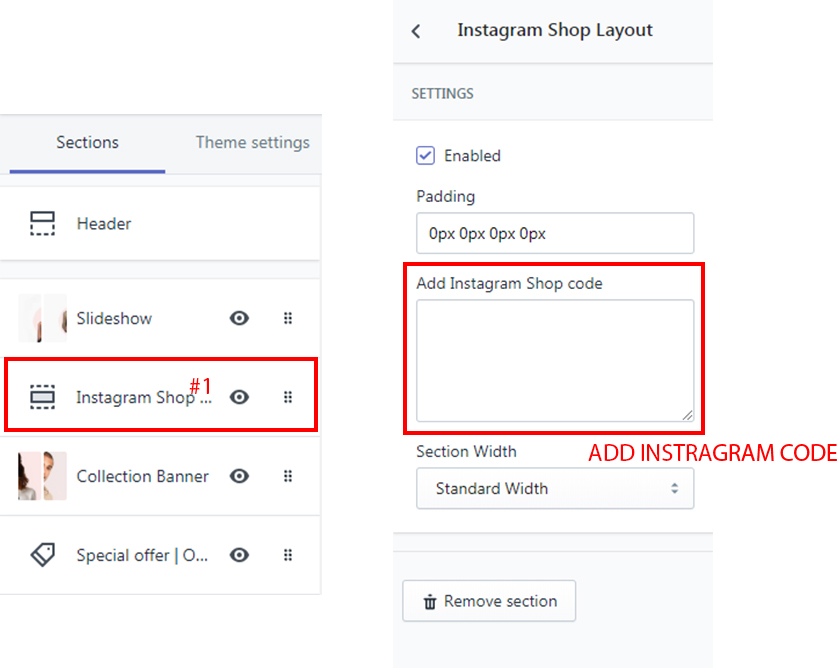
Task: Go back using the left chevron
Action: coord(416,31)
